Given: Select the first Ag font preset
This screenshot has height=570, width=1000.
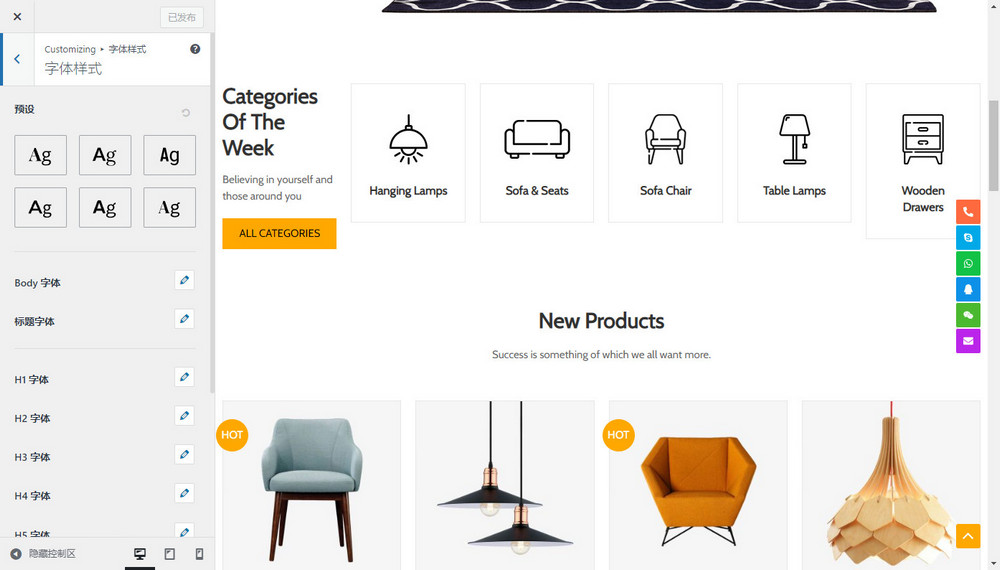Looking at the screenshot, I should click(40, 155).
